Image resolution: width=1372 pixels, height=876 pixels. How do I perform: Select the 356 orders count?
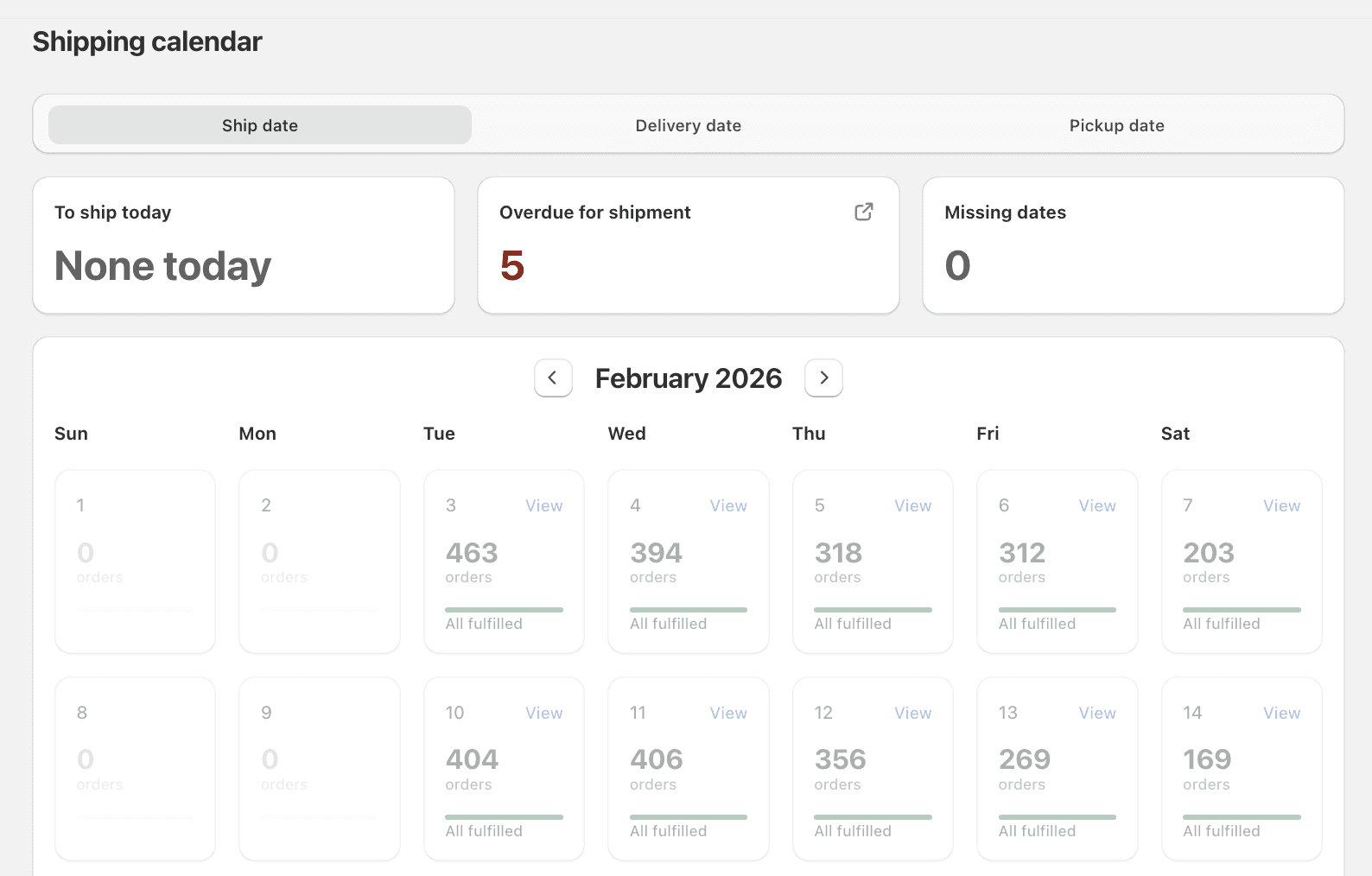coord(840,759)
